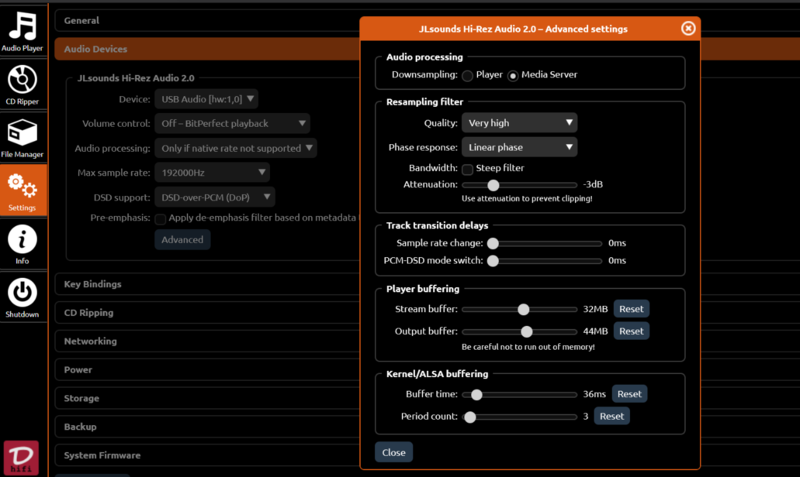Select the Player downsampling radio button

(467, 75)
